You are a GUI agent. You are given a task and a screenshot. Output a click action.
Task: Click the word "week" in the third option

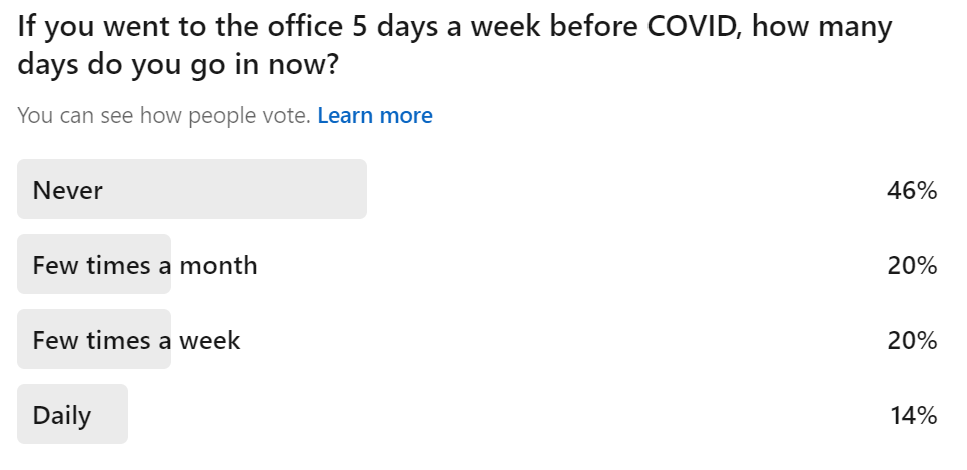[210, 340]
